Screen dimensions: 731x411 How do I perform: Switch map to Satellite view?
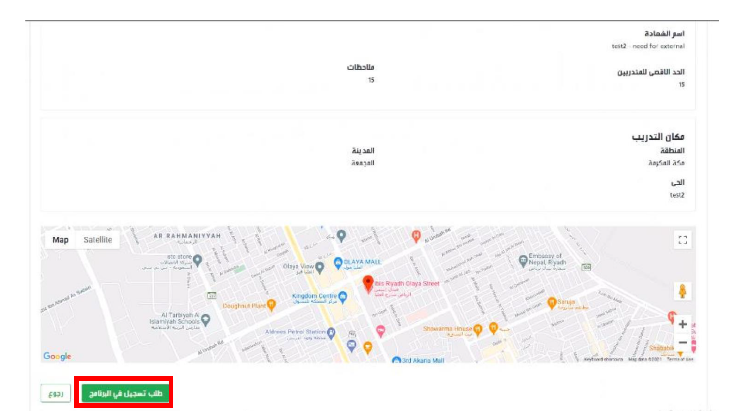pos(97,240)
